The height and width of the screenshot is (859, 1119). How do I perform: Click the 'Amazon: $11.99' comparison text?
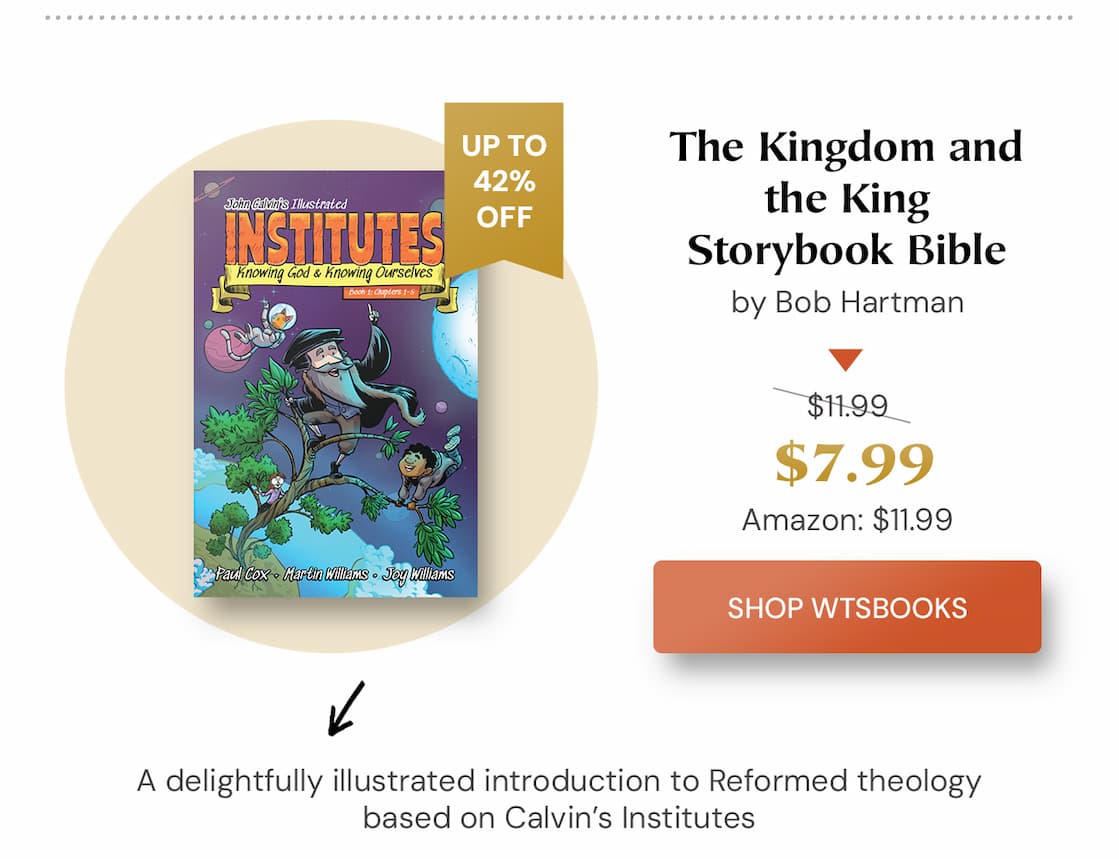click(847, 519)
